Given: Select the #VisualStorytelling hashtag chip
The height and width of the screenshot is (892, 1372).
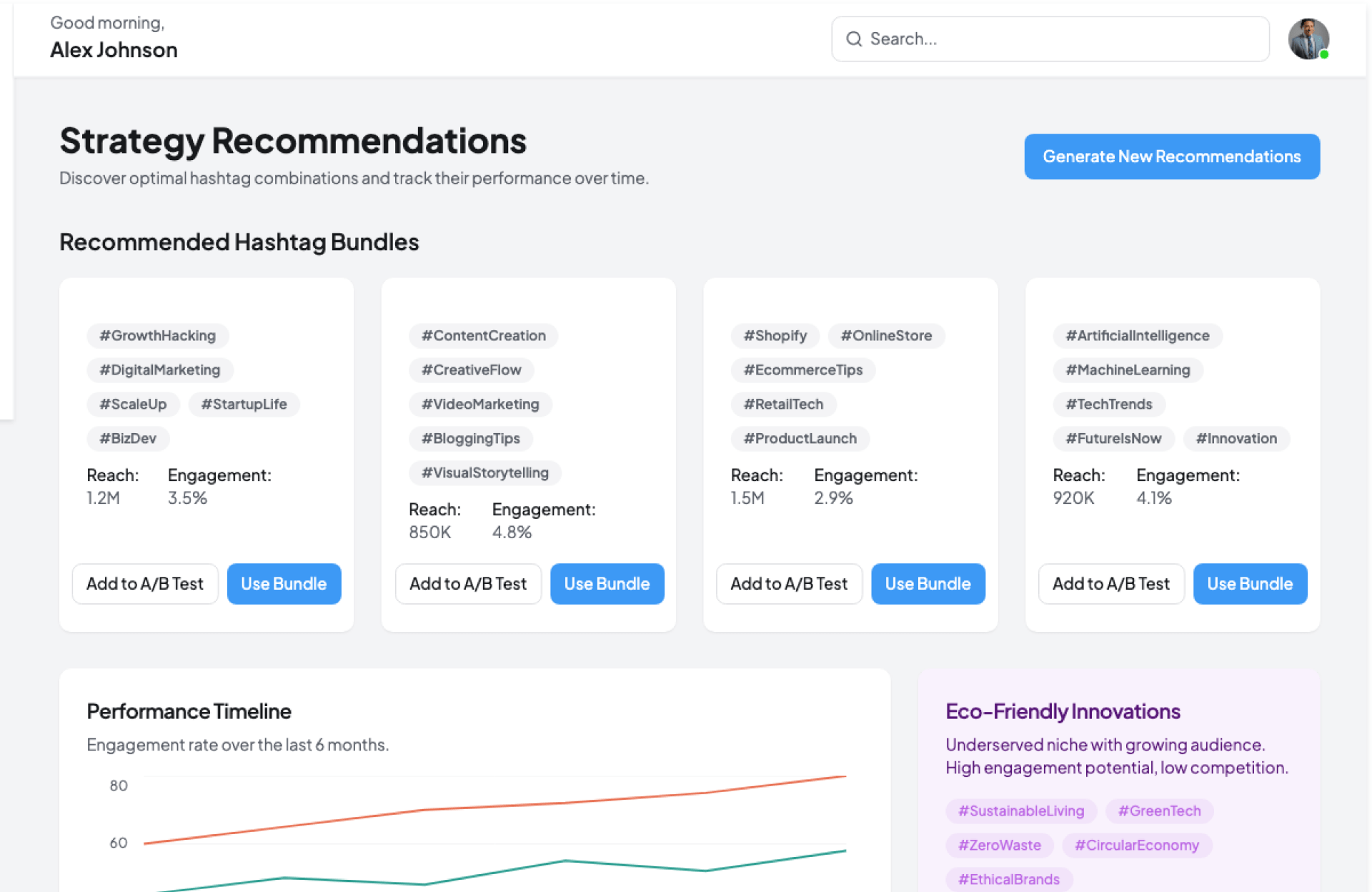Looking at the screenshot, I should pyautogui.click(x=485, y=473).
